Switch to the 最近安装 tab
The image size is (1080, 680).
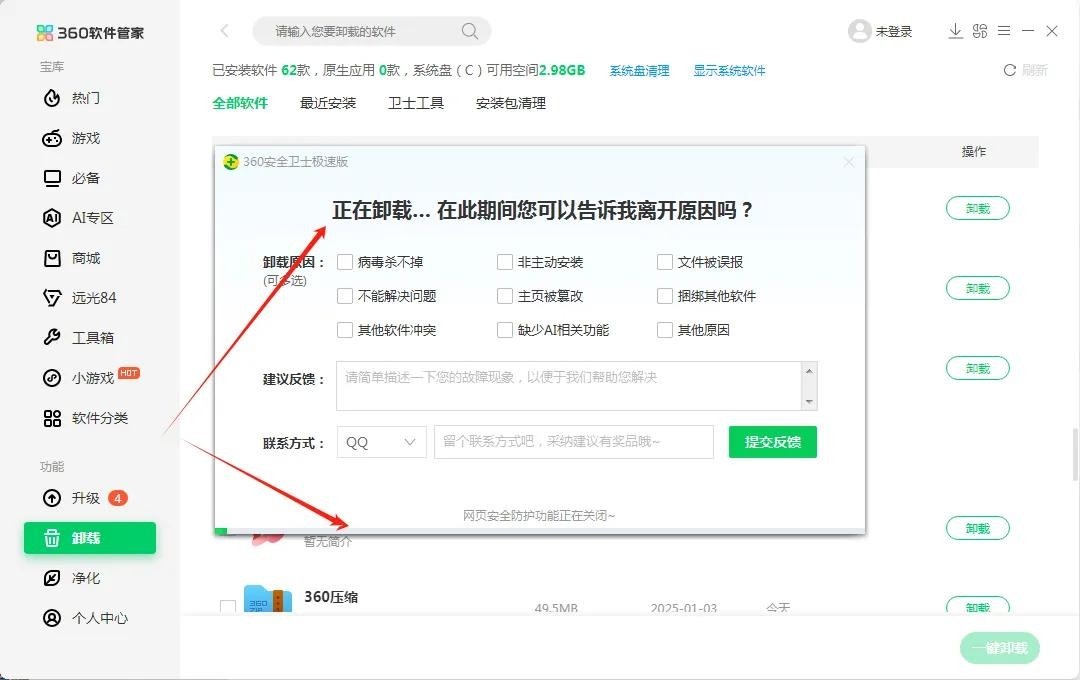tap(328, 103)
